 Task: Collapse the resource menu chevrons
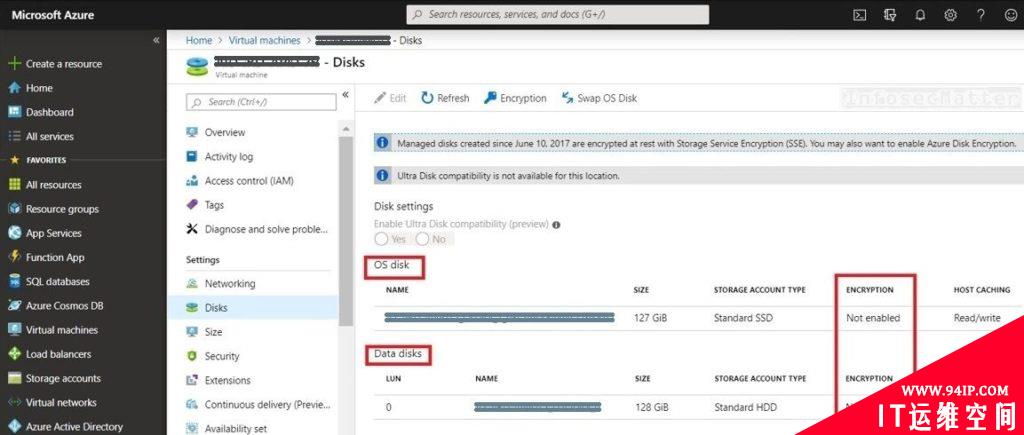coord(345,95)
